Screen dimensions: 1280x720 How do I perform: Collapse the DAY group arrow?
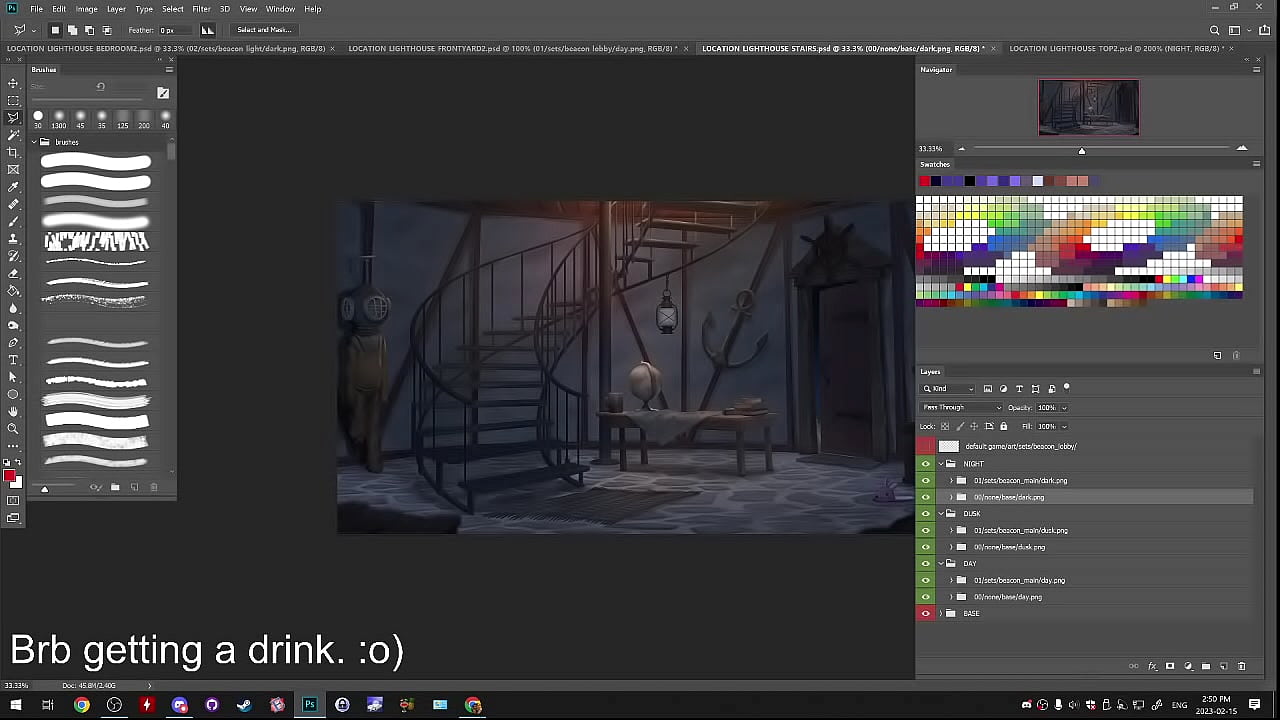pyautogui.click(x=941, y=564)
